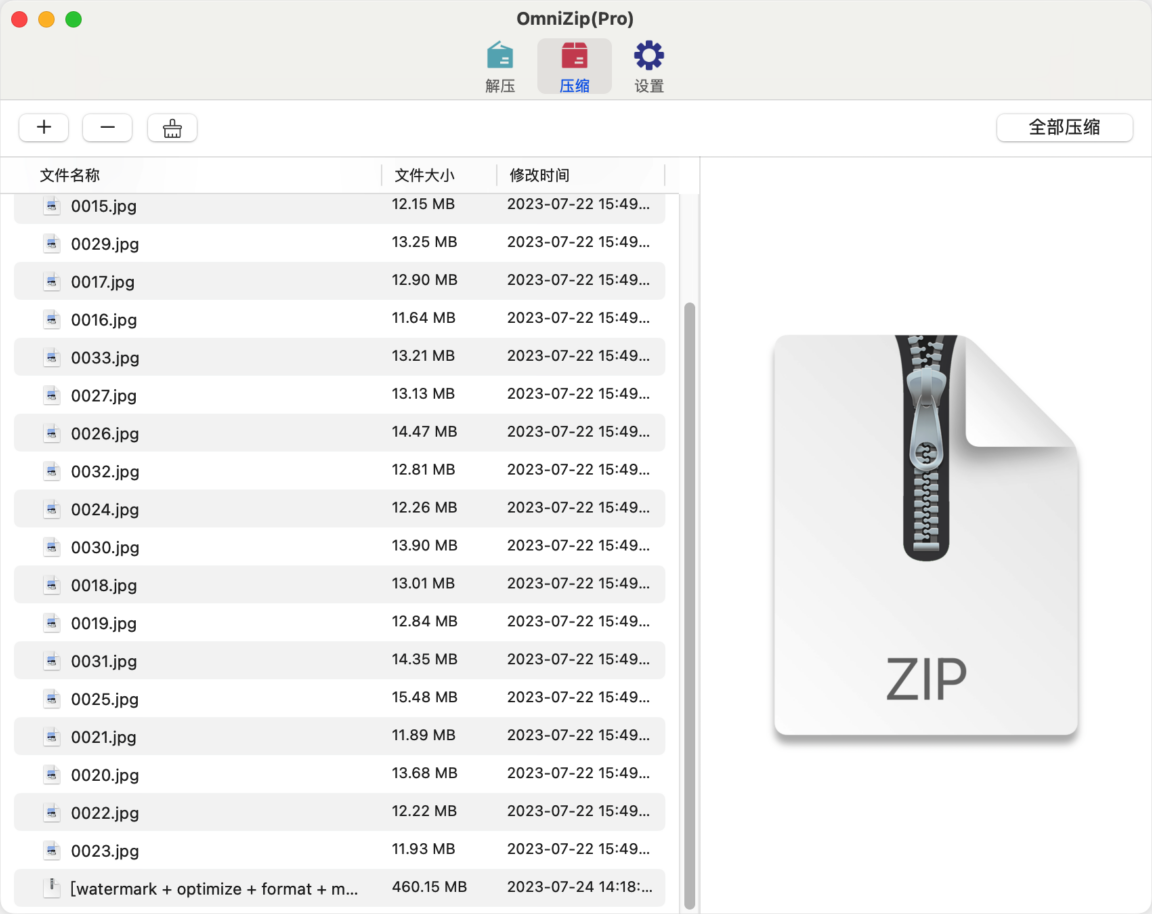Select the file name 0025.jpg
This screenshot has width=1152, height=914.
pos(105,700)
